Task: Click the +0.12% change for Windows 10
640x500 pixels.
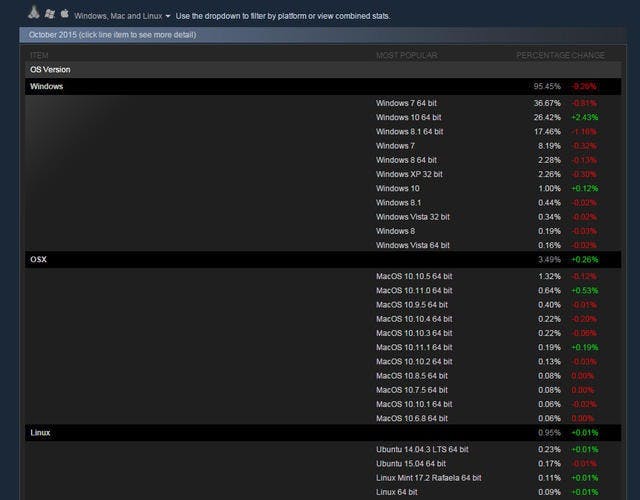Action: (x=584, y=189)
